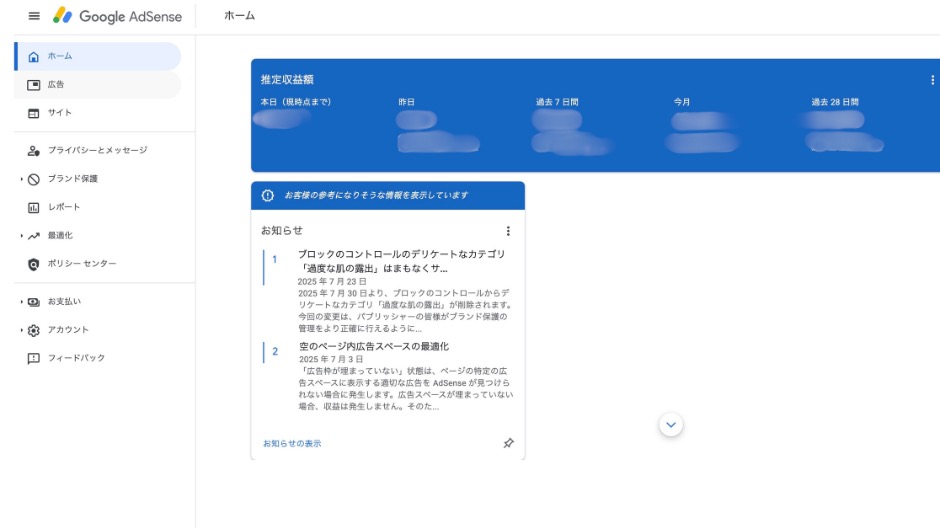Click the trend arrow icon beside 最適化
This screenshot has height=528, width=940.
click(x=34, y=236)
